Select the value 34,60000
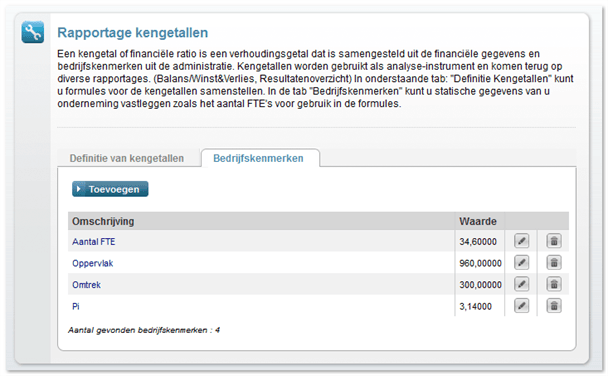Viewport: 608px width, 376px height. click(478, 242)
